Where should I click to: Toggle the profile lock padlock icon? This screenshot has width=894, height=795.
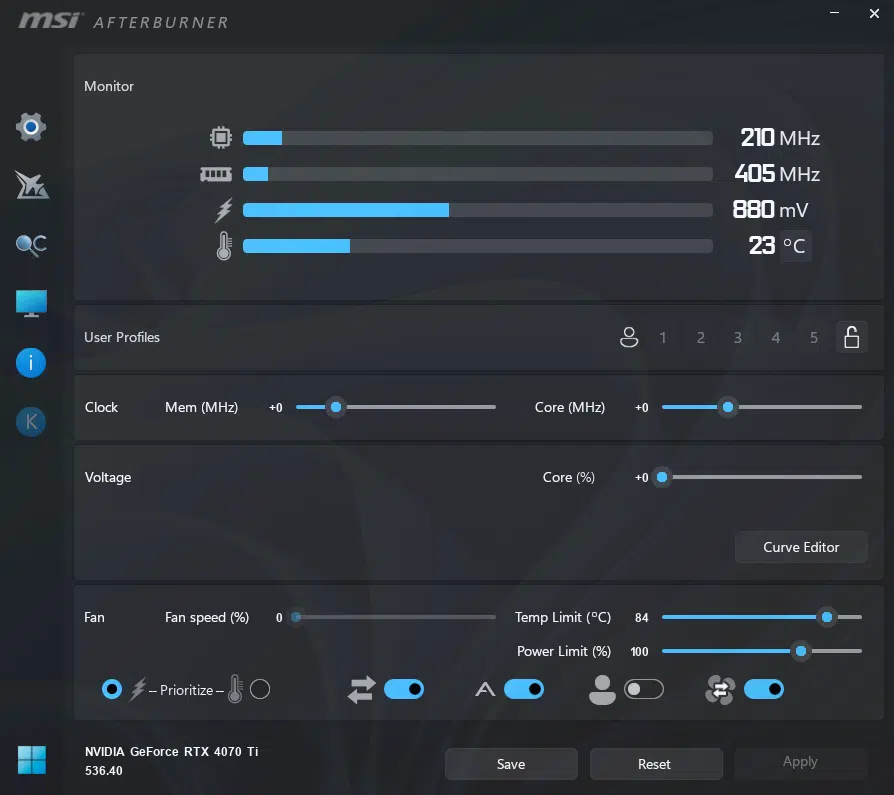(852, 337)
